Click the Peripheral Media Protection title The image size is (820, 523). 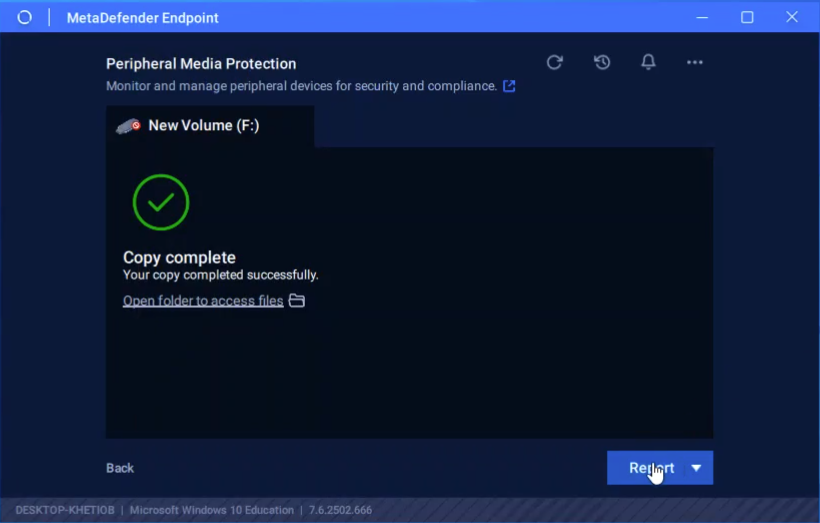pos(201,64)
